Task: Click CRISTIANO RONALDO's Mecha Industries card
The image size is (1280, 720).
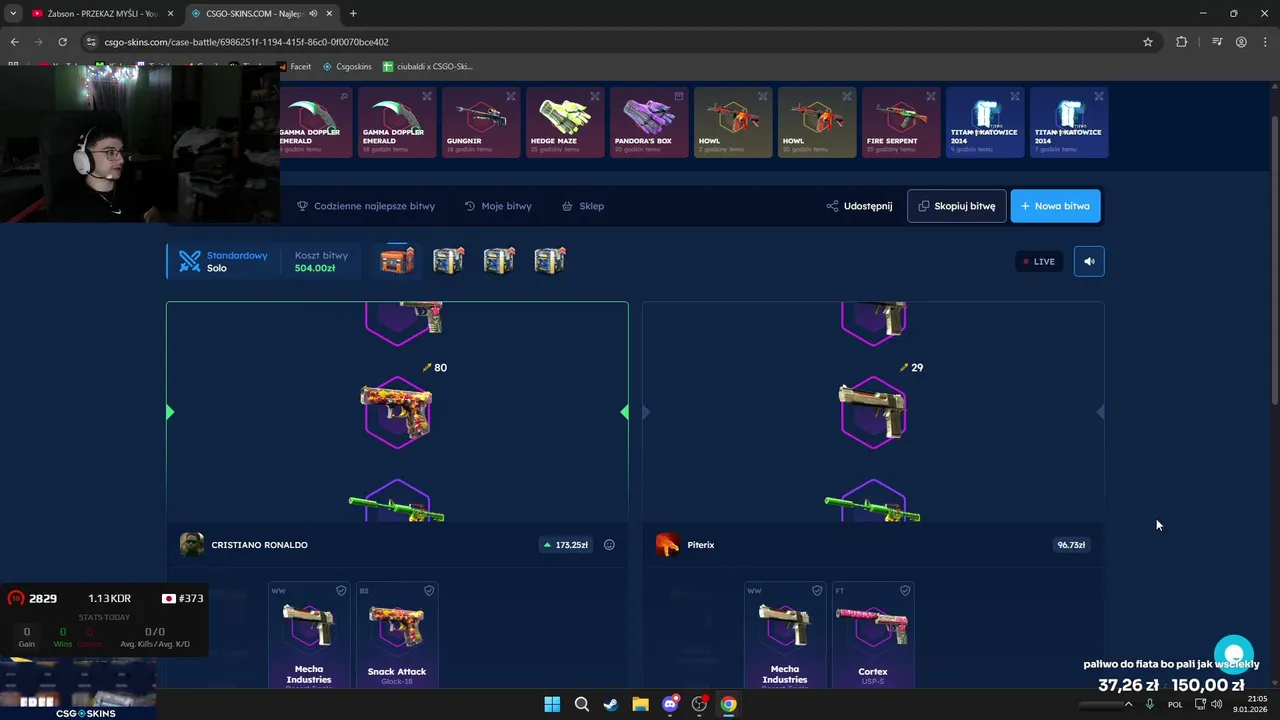Action: pos(309,635)
